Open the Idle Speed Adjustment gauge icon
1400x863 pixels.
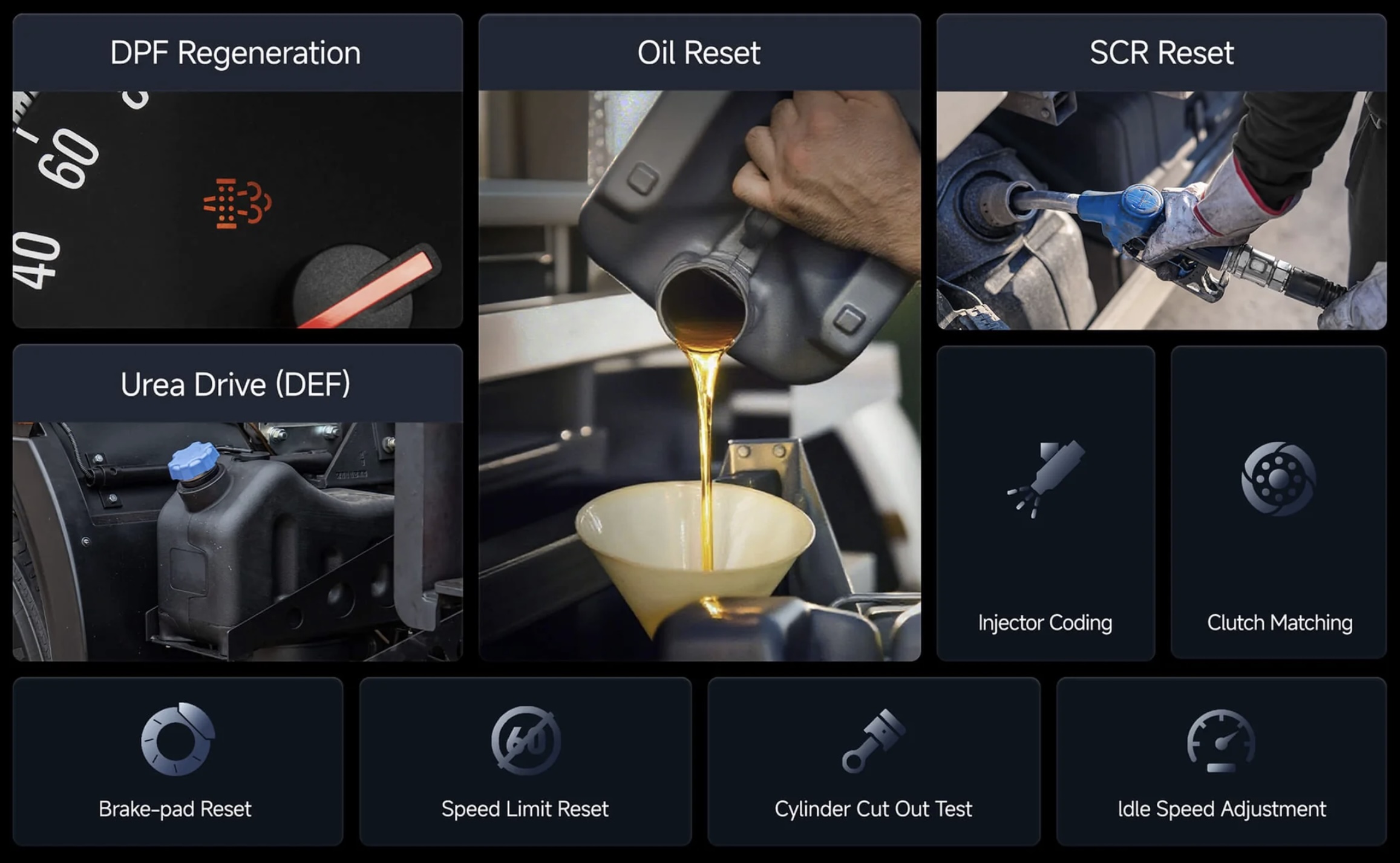point(1221,741)
